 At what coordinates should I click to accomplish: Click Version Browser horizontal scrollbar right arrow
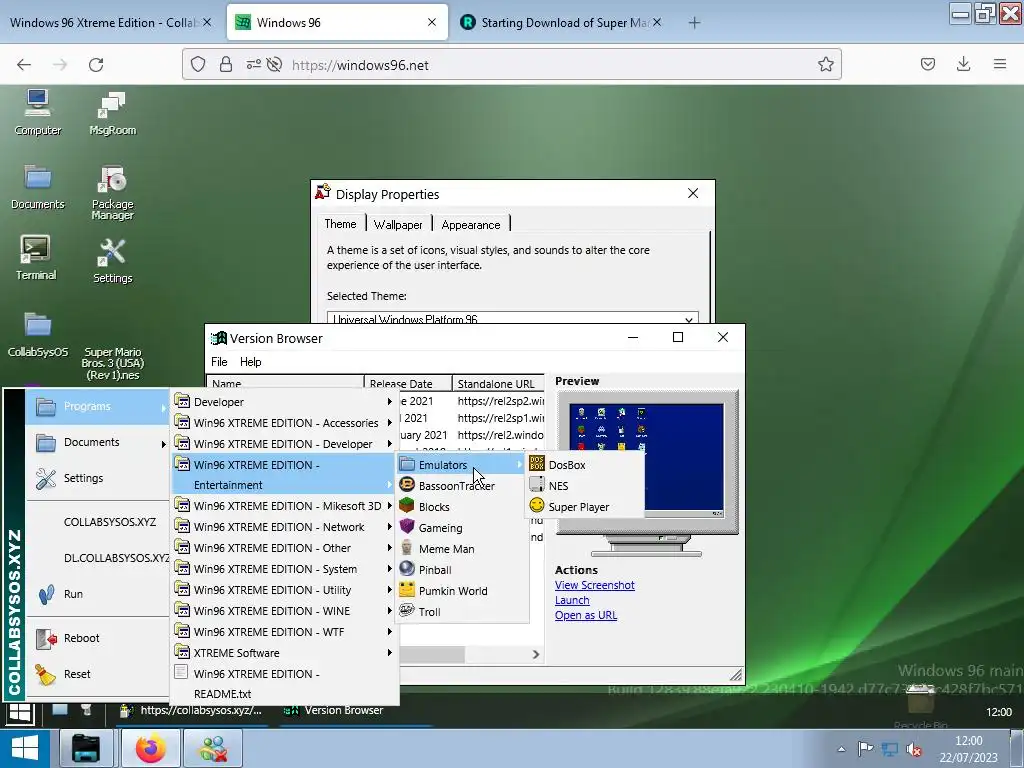[536, 654]
